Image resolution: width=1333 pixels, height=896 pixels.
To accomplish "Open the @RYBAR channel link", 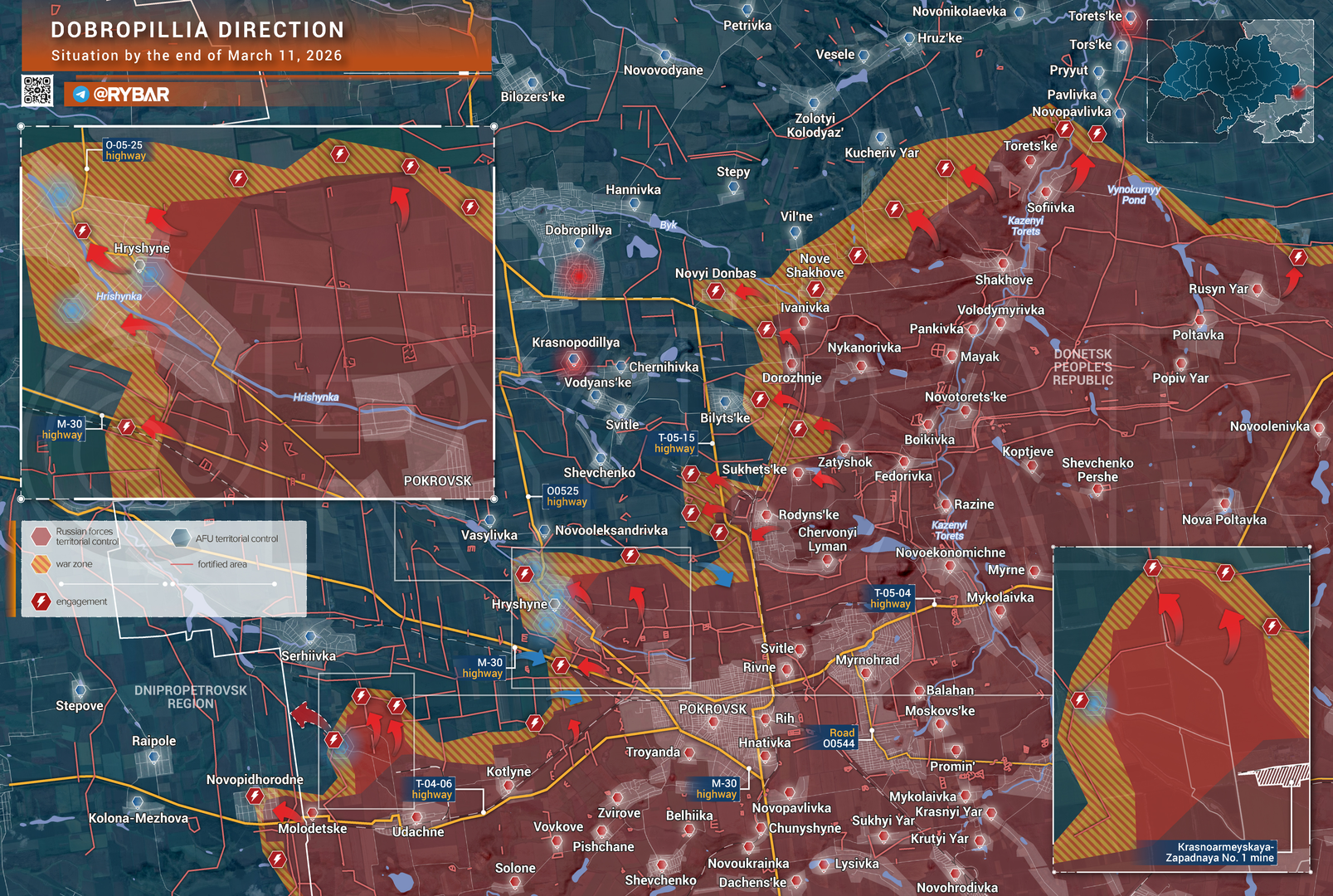I will click(131, 95).
